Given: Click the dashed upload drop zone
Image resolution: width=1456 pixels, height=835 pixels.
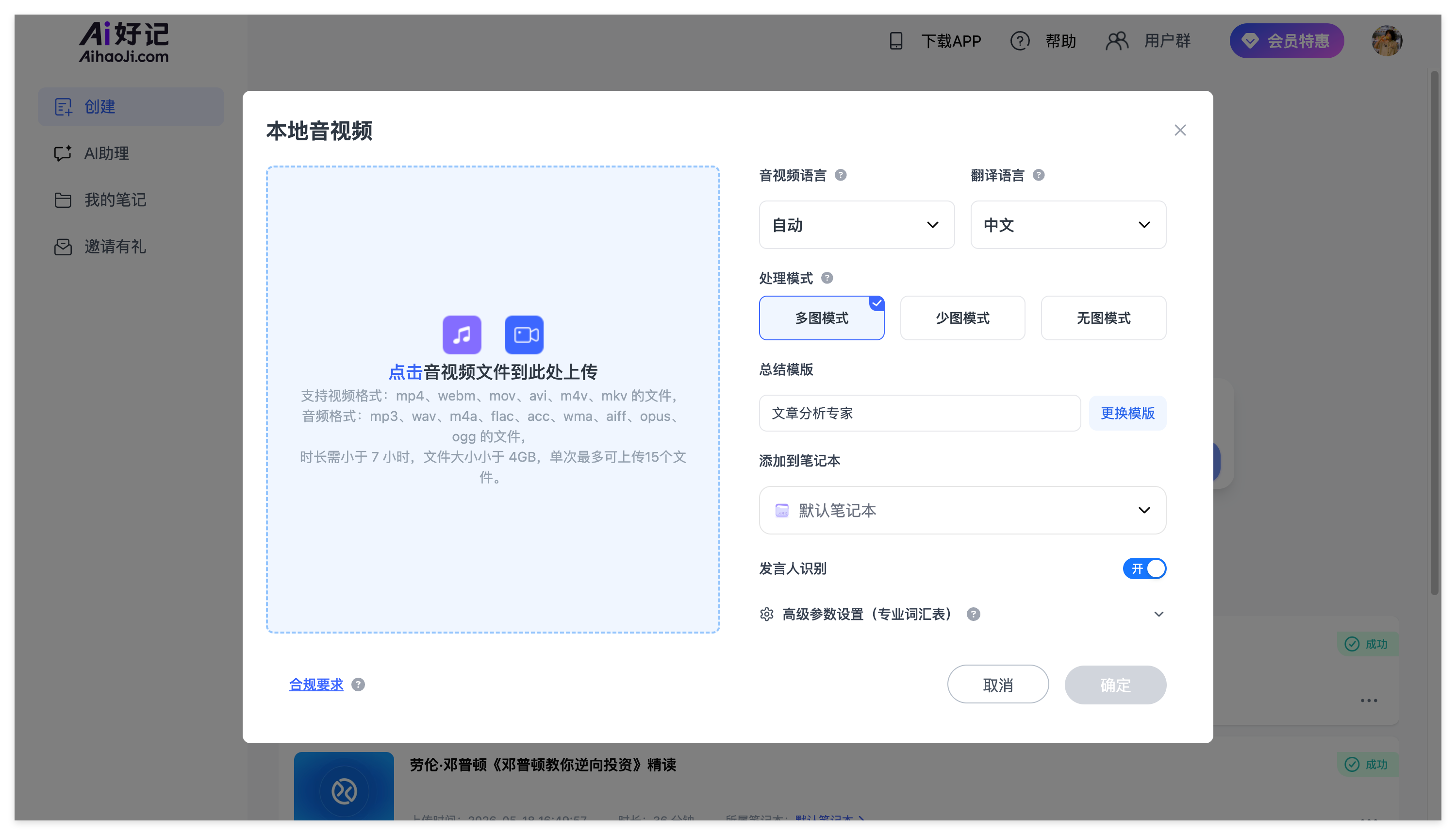Looking at the screenshot, I should 493,400.
